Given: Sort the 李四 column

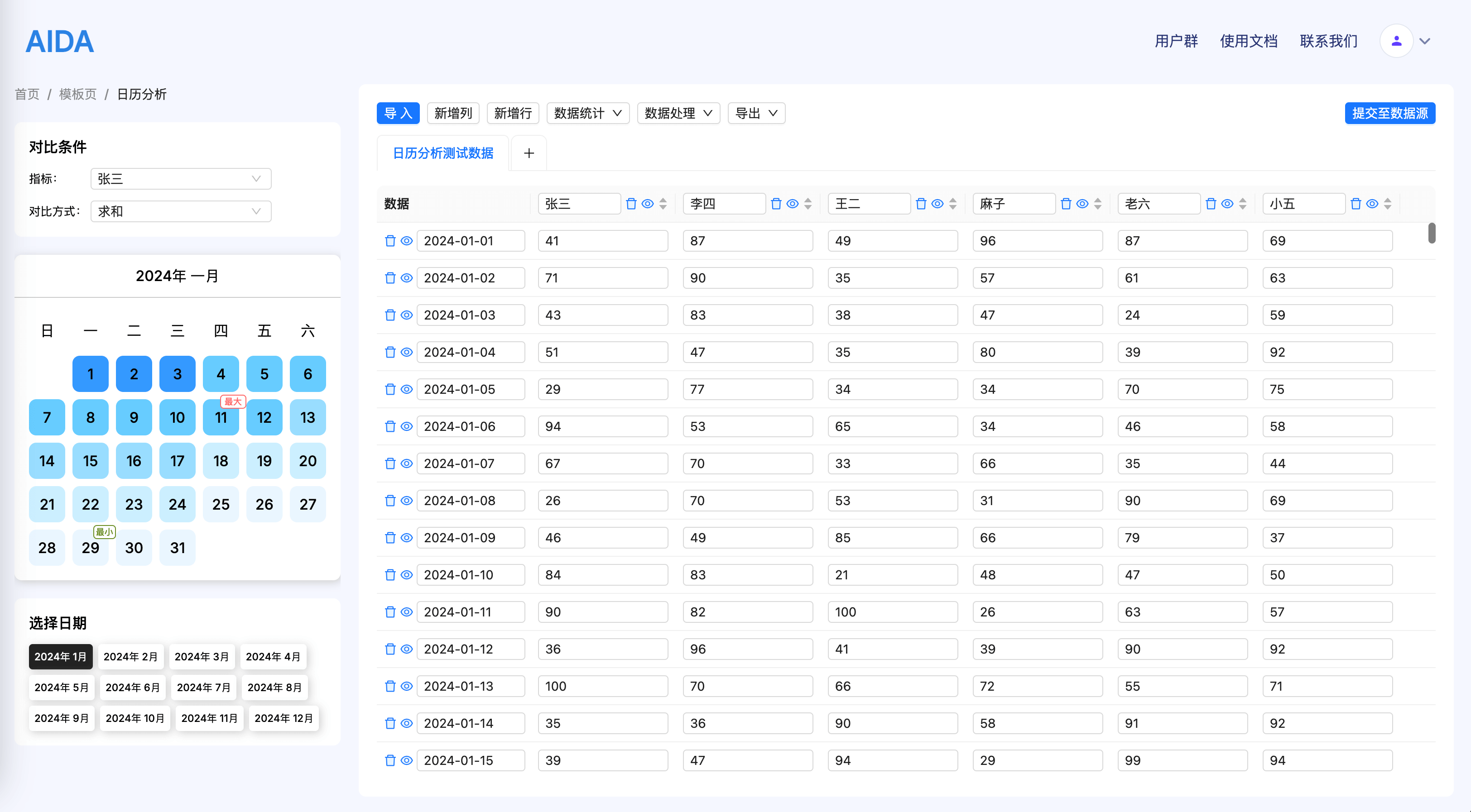Looking at the screenshot, I should pyautogui.click(x=808, y=204).
